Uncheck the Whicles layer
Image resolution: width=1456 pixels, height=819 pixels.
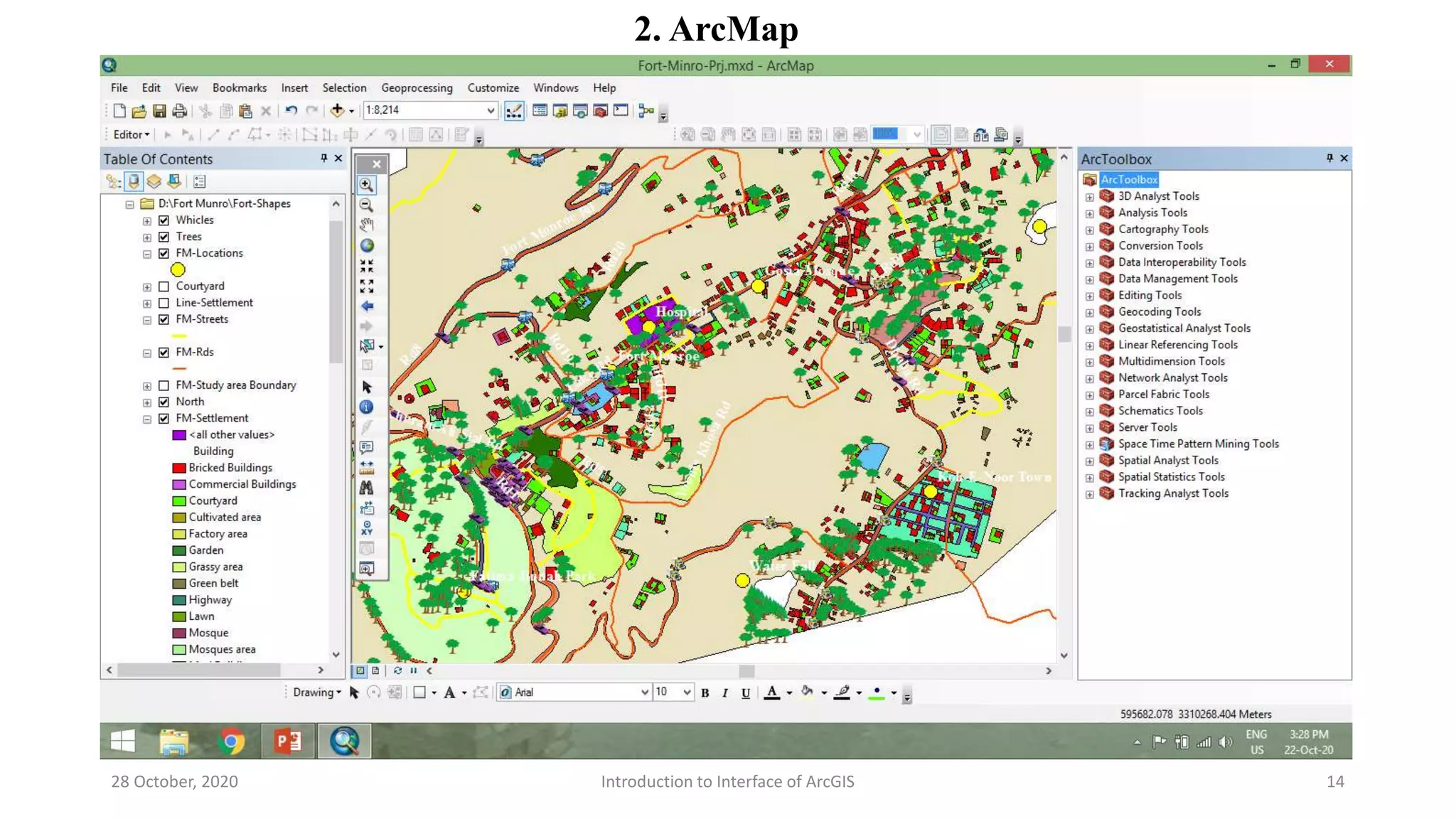coord(164,220)
